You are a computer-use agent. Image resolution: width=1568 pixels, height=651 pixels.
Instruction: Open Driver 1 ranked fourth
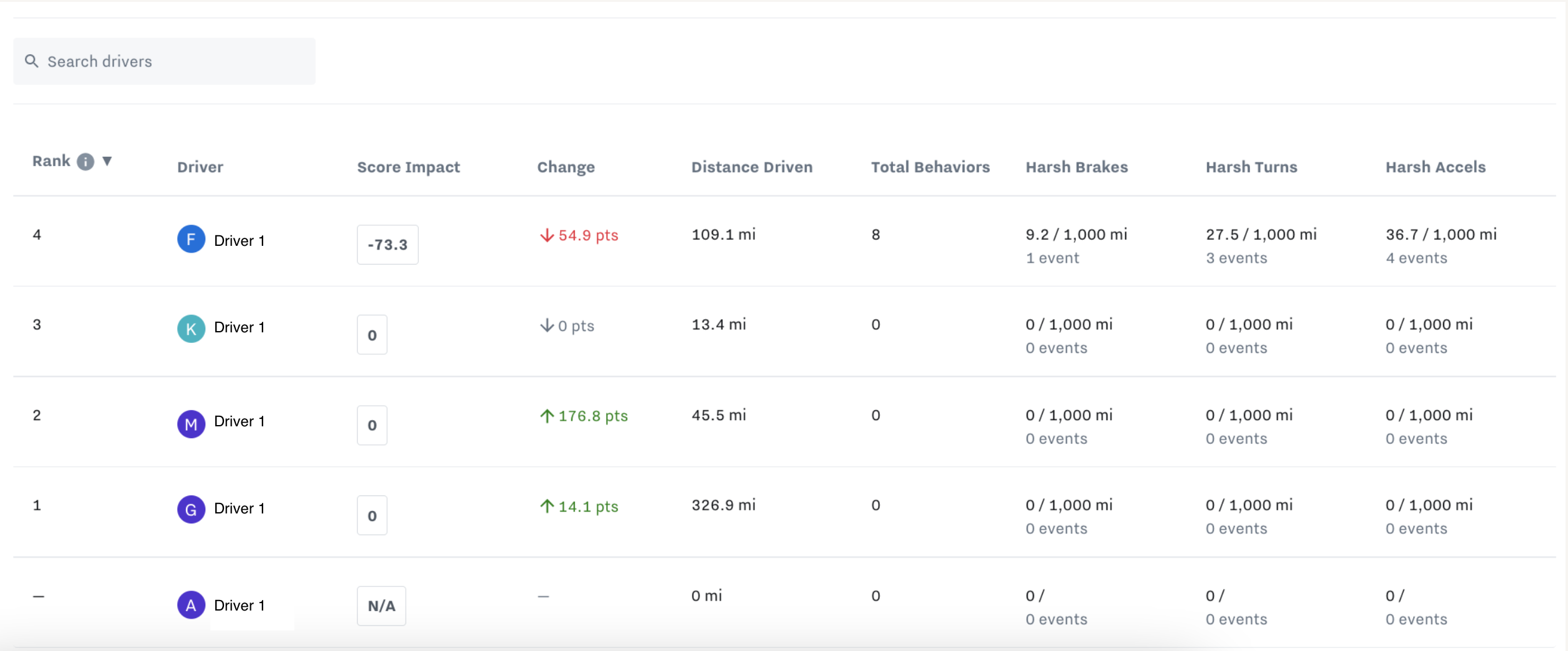pos(240,241)
